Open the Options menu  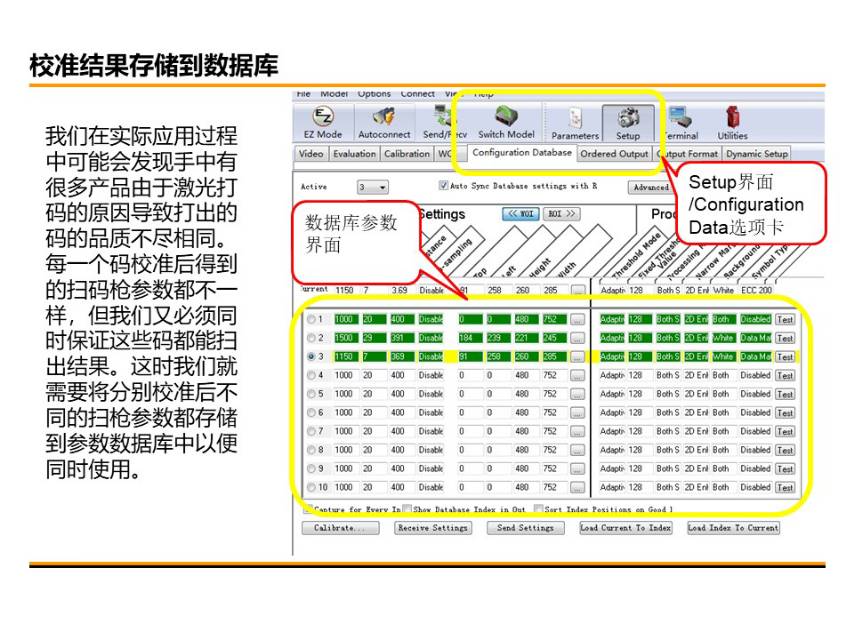[x=374, y=94]
